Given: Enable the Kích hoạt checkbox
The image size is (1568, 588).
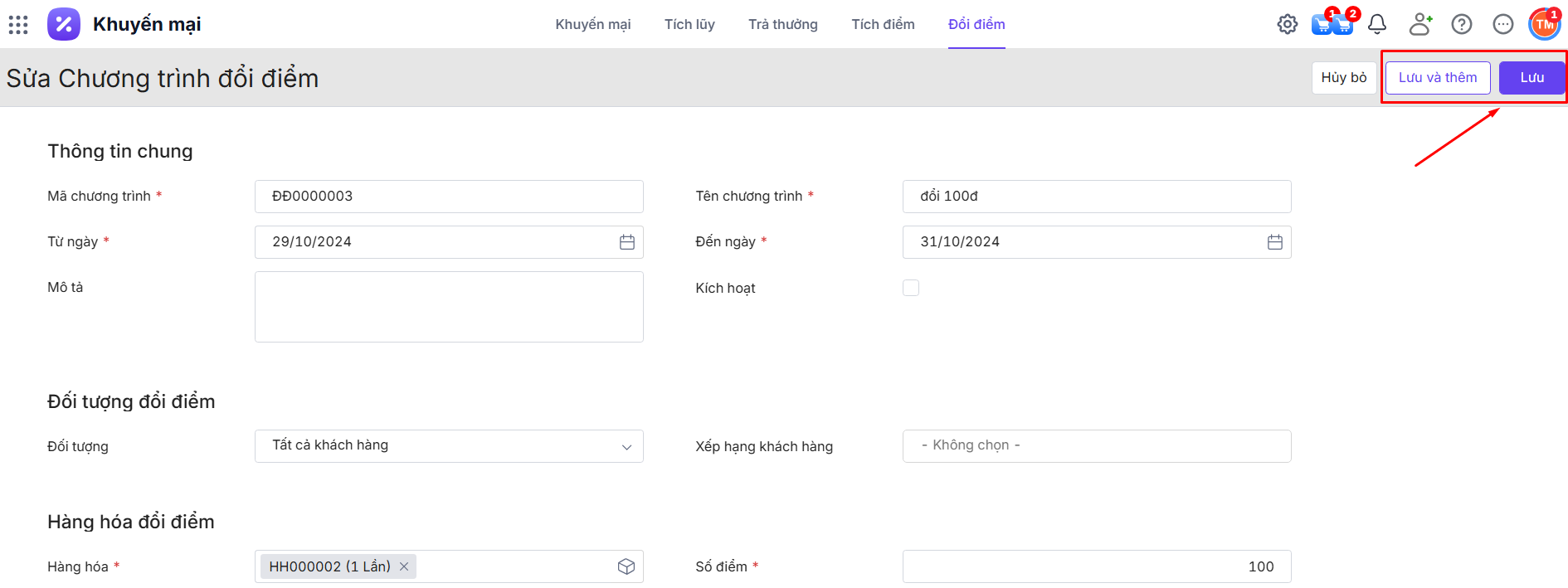Looking at the screenshot, I should pos(911,288).
